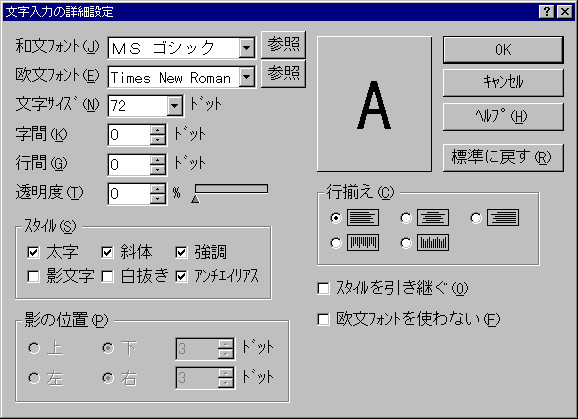Screen dimensions: 578x419
Task: Select the bottom-aligned vertical bars alignment icon
Action: tap(433, 242)
